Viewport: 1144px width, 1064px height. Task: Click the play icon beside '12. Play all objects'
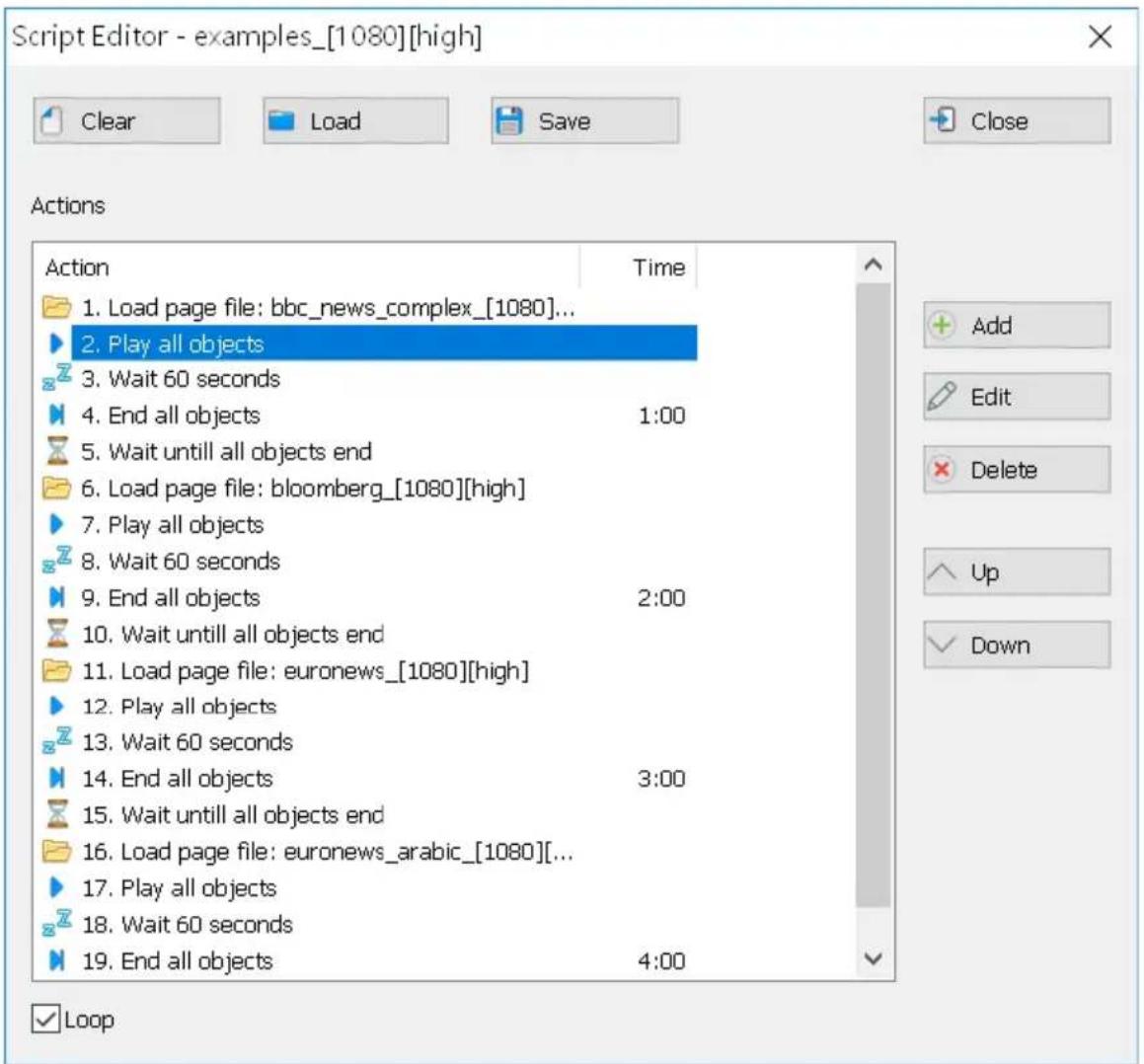click(56, 706)
